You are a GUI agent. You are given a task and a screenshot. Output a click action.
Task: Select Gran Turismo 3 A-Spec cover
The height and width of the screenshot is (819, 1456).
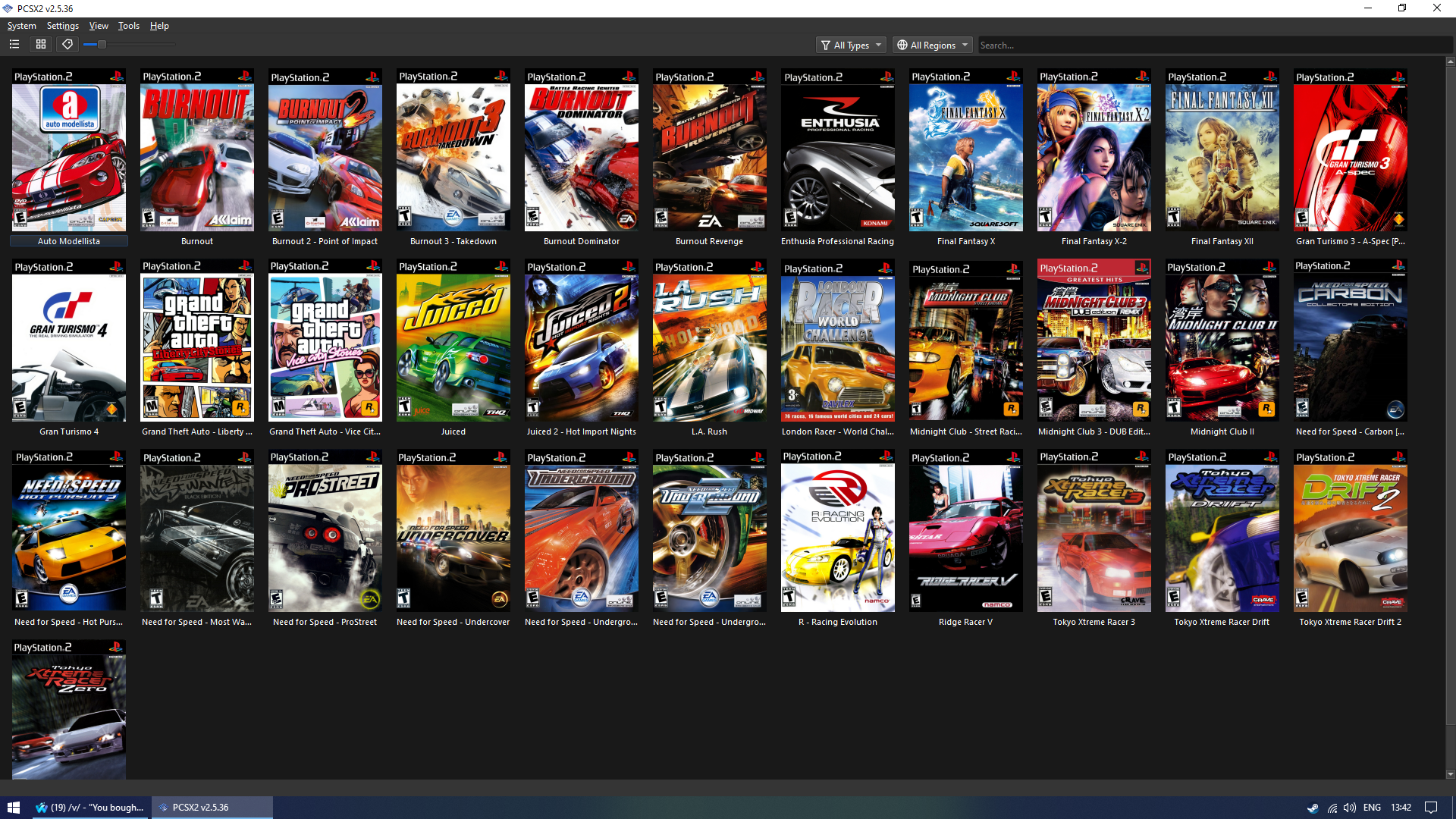1351,150
